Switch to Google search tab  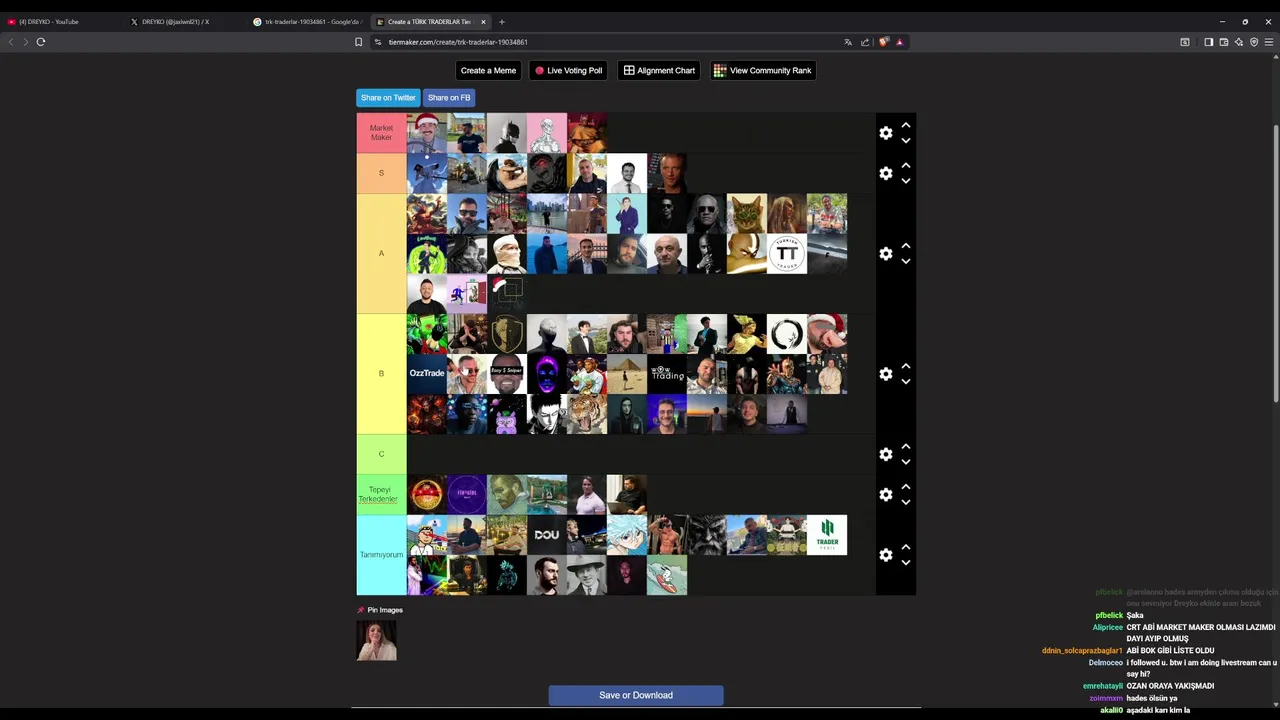click(308, 21)
